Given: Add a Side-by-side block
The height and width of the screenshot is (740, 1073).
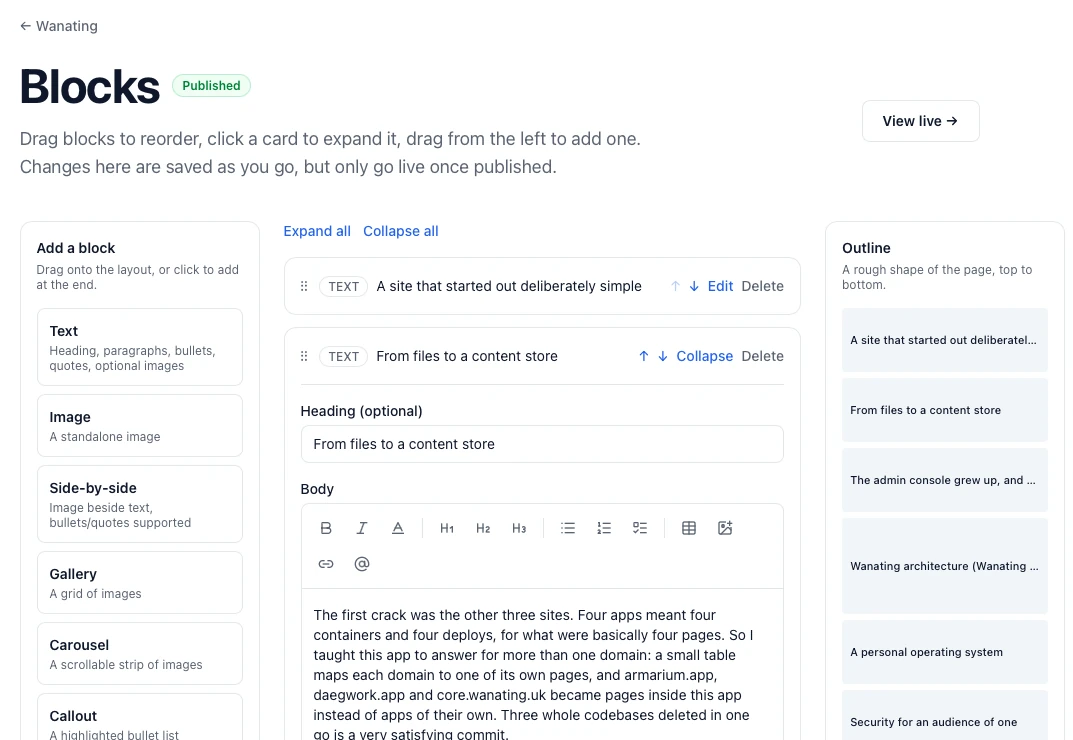Looking at the screenshot, I should (x=140, y=504).
